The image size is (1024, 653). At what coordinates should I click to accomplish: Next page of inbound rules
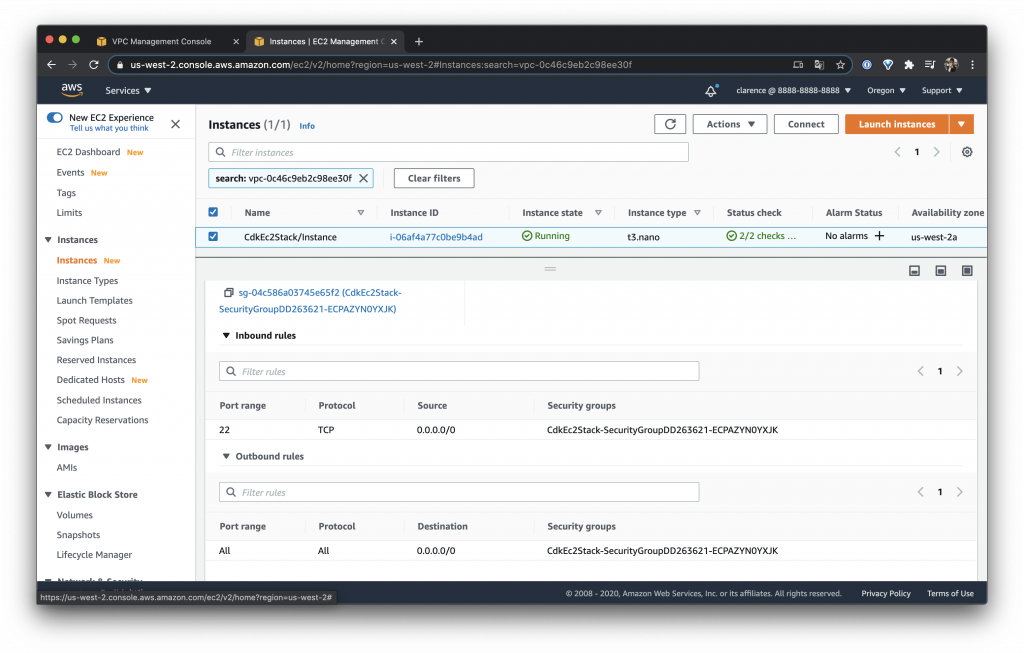tap(959, 371)
